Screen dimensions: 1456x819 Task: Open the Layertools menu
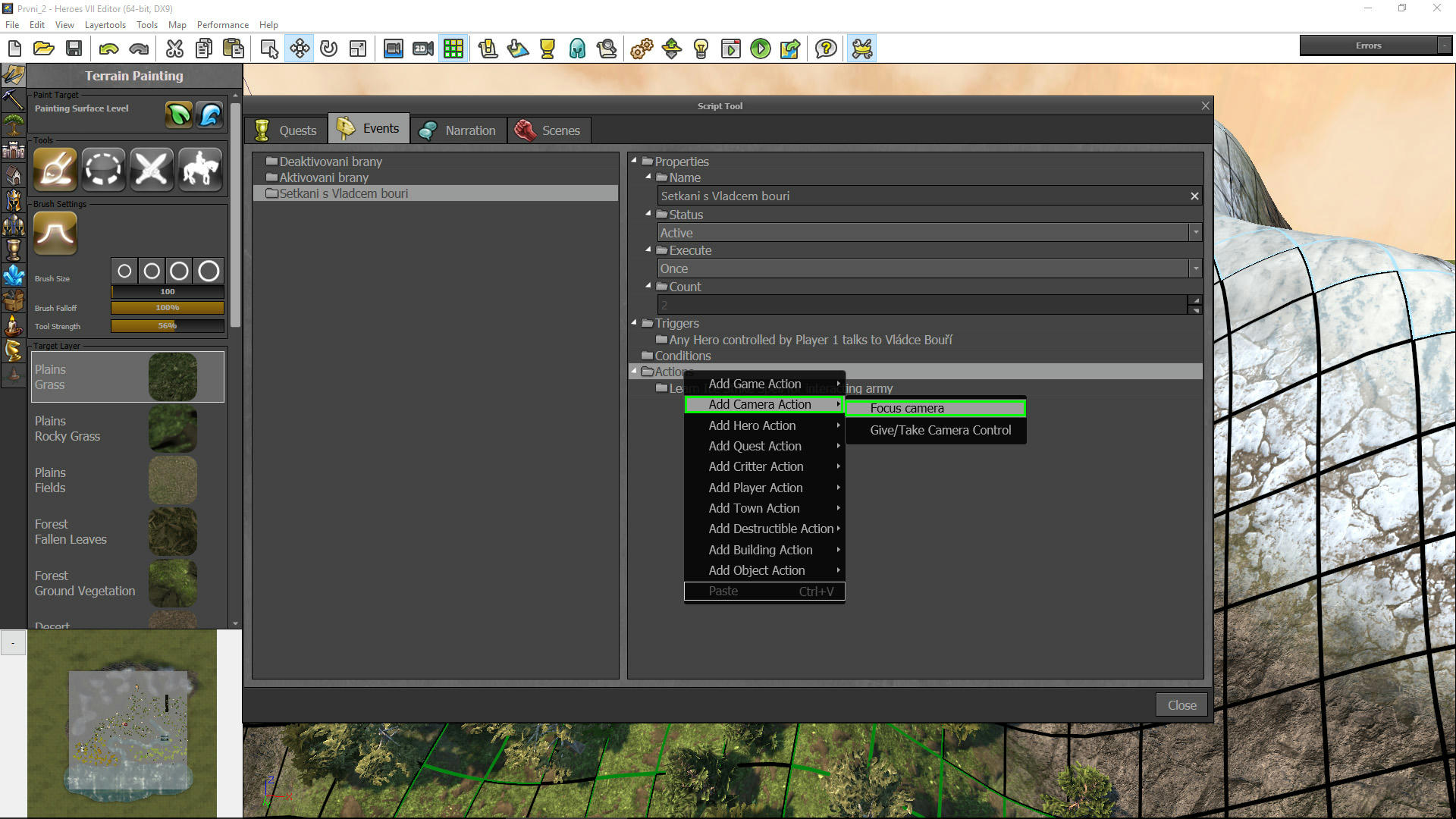(x=105, y=25)
